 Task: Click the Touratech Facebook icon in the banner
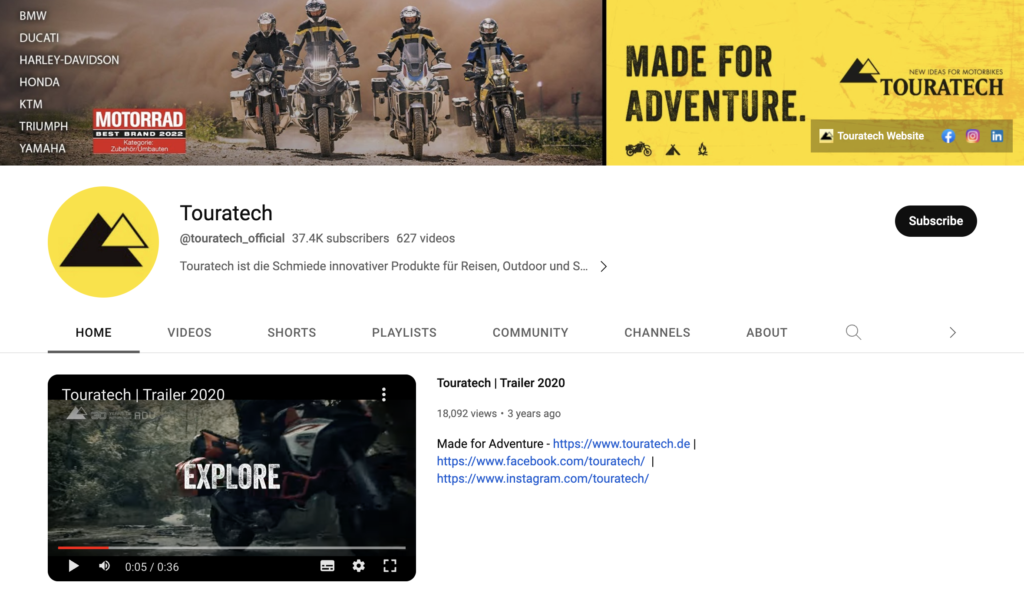(947, 136)
